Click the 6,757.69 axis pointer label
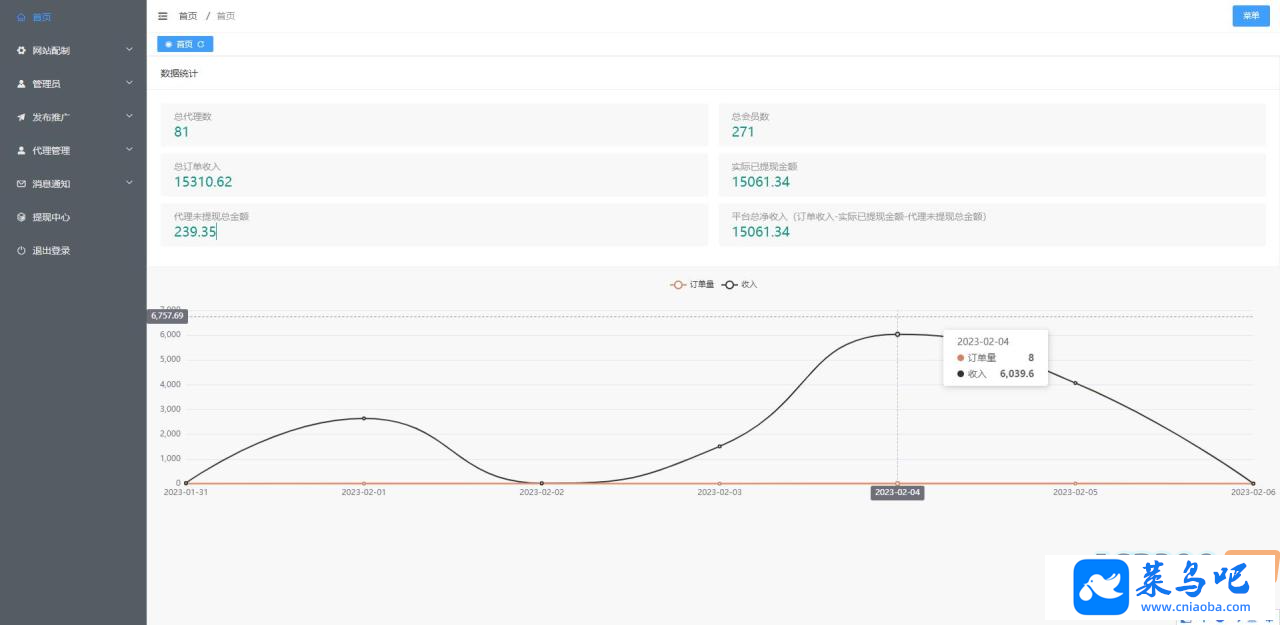1280x625 pixels. point(168,316)
